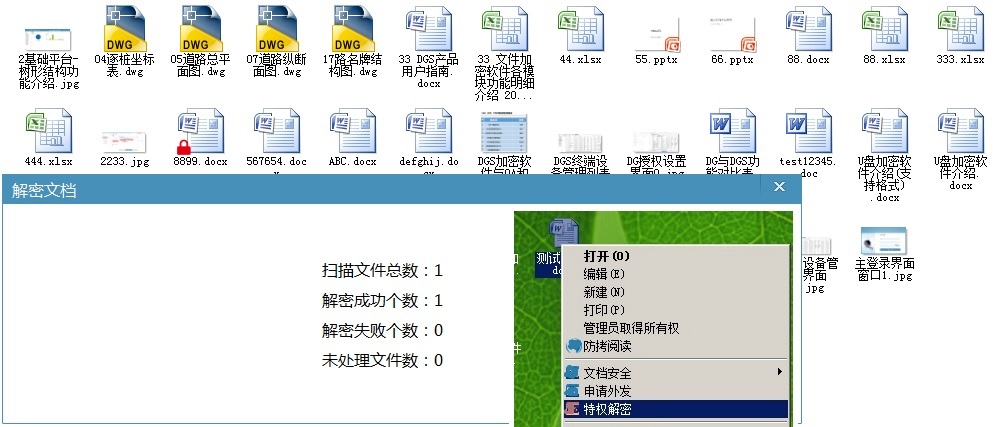Click the 8899.docx document icon
Viewport: 993px width, 427px height.
(x=201, y=130)
